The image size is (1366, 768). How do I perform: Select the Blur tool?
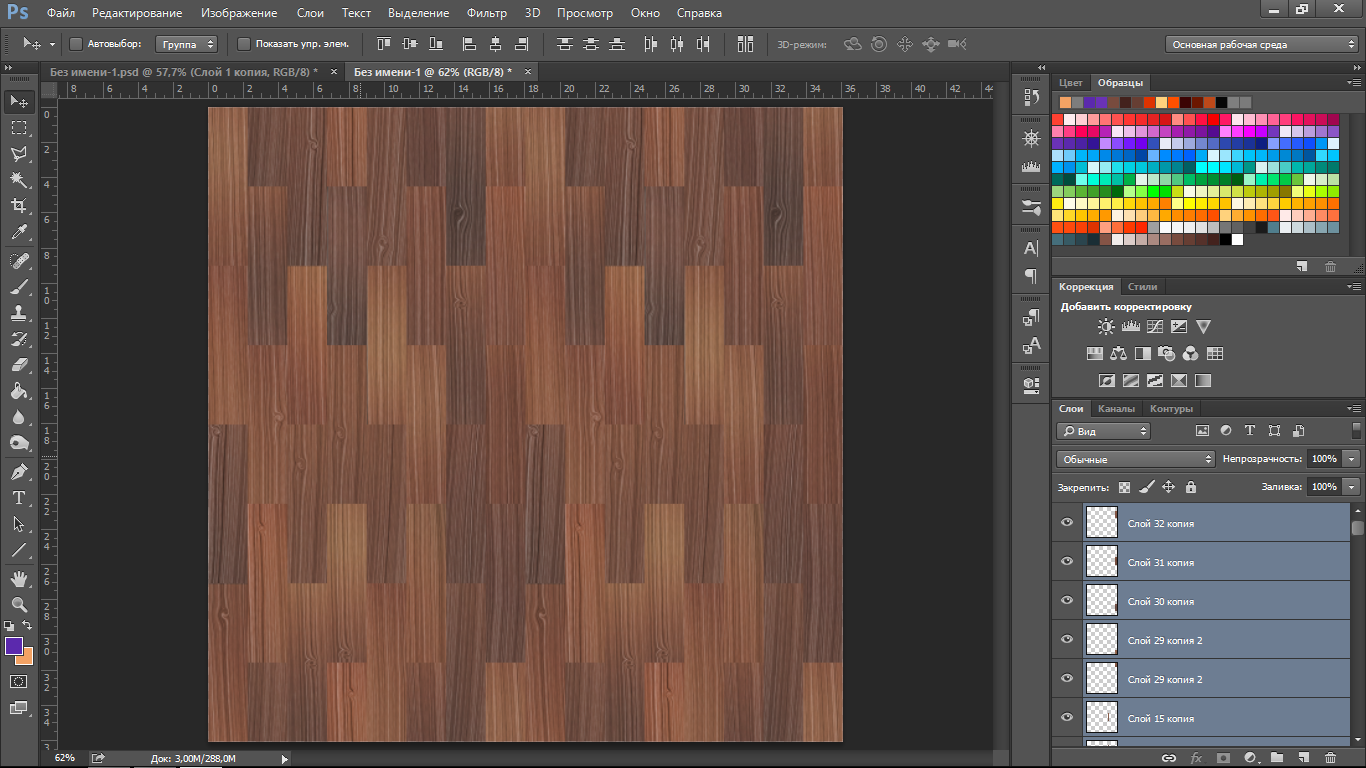tap(19, 417)
